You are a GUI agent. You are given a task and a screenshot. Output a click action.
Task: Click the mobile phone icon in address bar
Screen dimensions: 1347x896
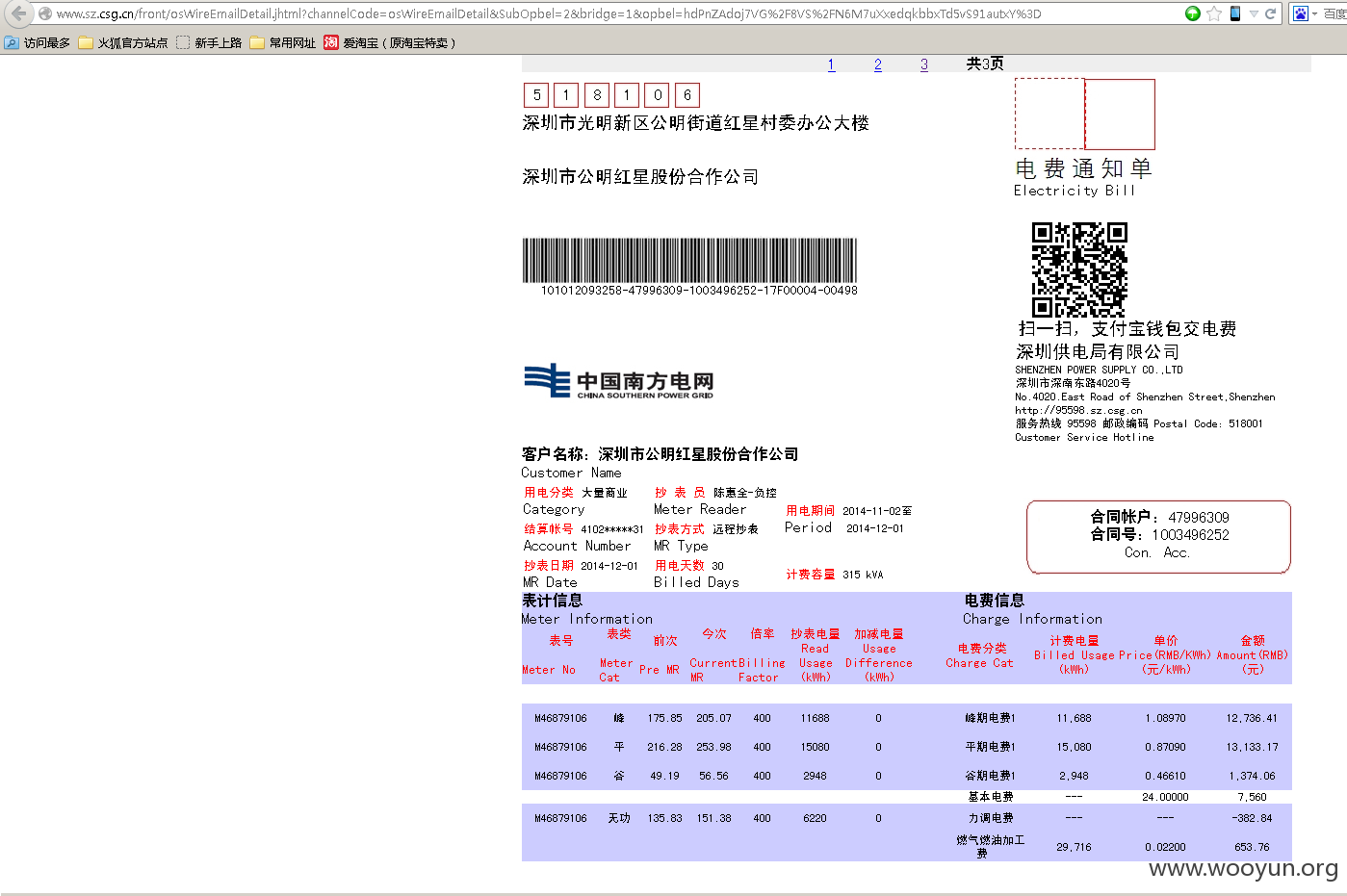1235,13
